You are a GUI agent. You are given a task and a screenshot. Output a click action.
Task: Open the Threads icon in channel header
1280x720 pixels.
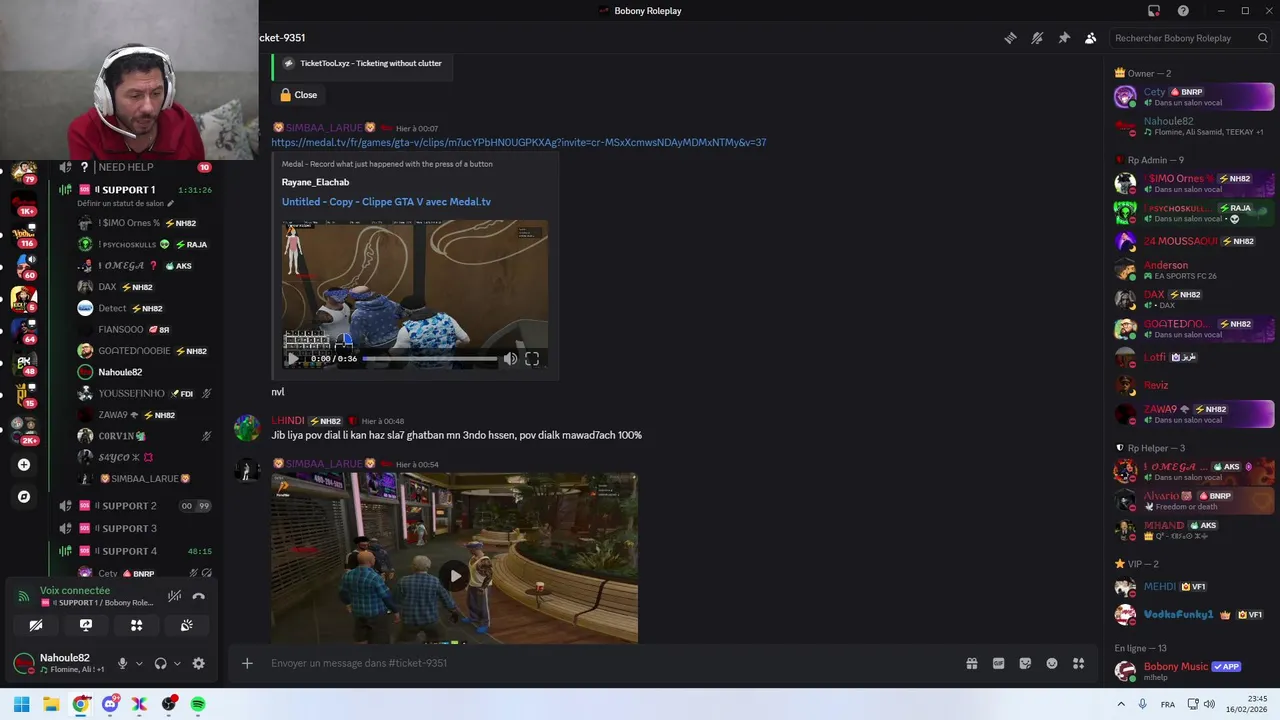1011,38
